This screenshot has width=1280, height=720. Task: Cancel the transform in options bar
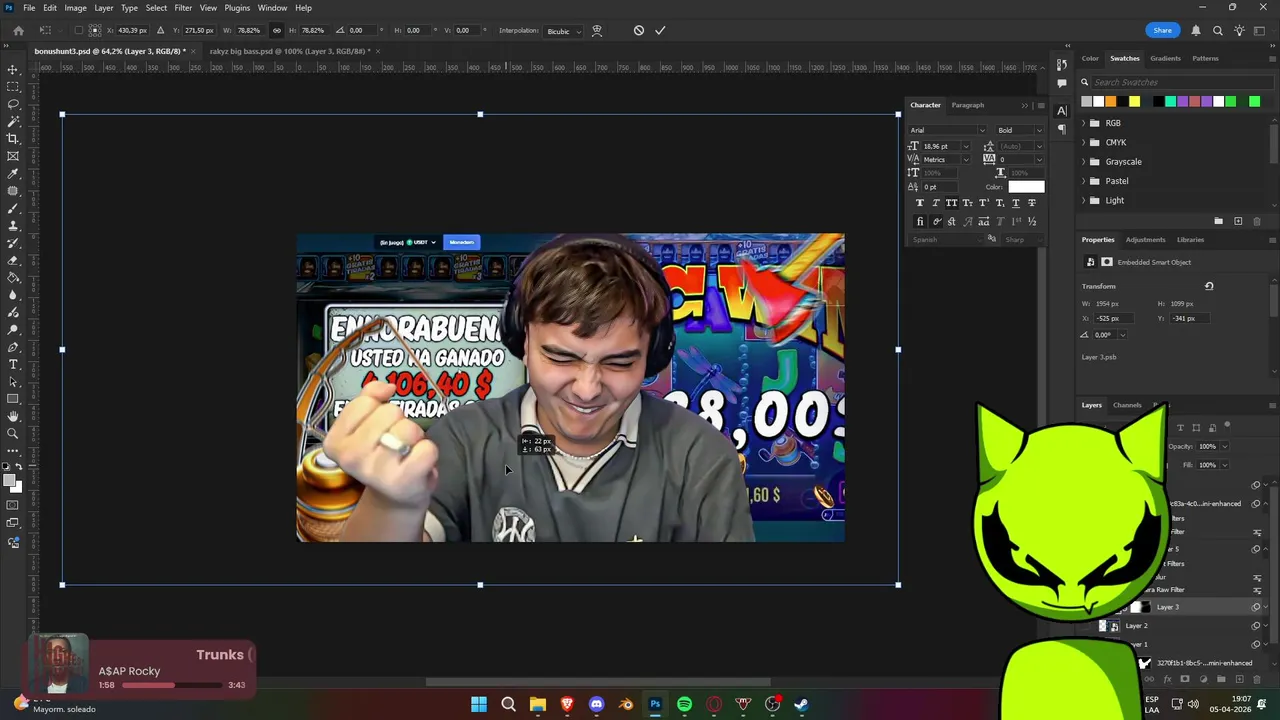[639, 30]
